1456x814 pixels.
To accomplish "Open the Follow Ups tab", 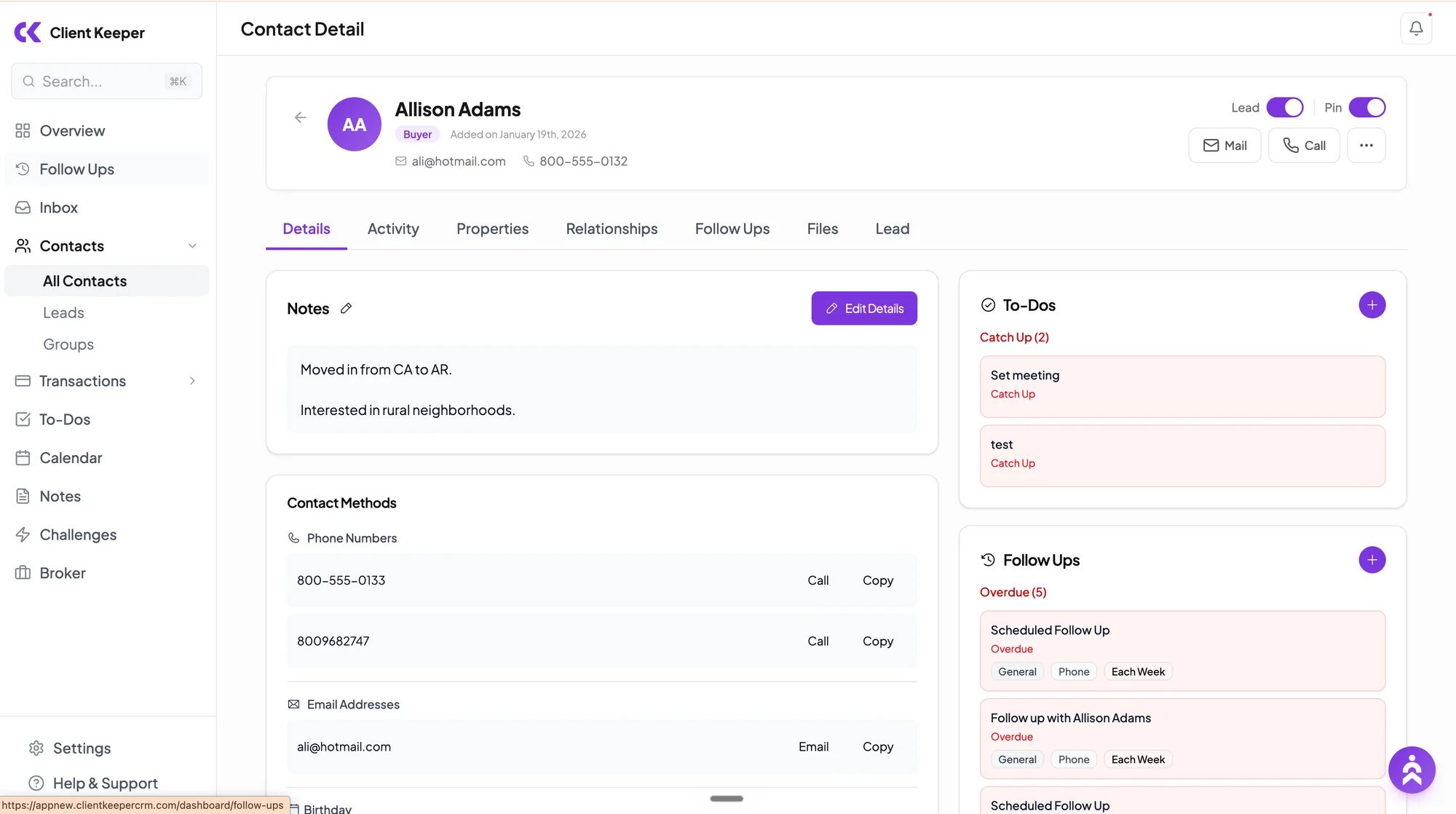I will [732, 229].
